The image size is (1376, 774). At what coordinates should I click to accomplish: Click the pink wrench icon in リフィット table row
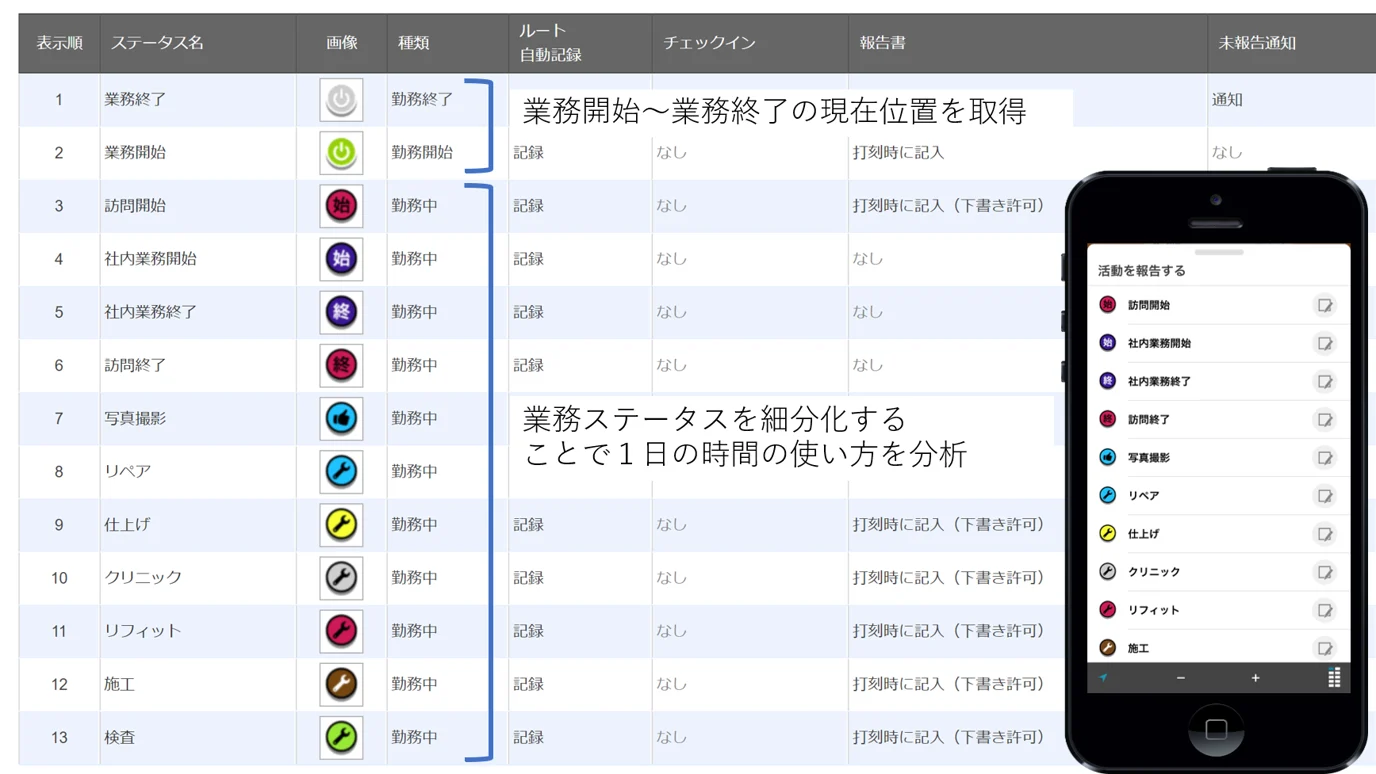point(341,631)
